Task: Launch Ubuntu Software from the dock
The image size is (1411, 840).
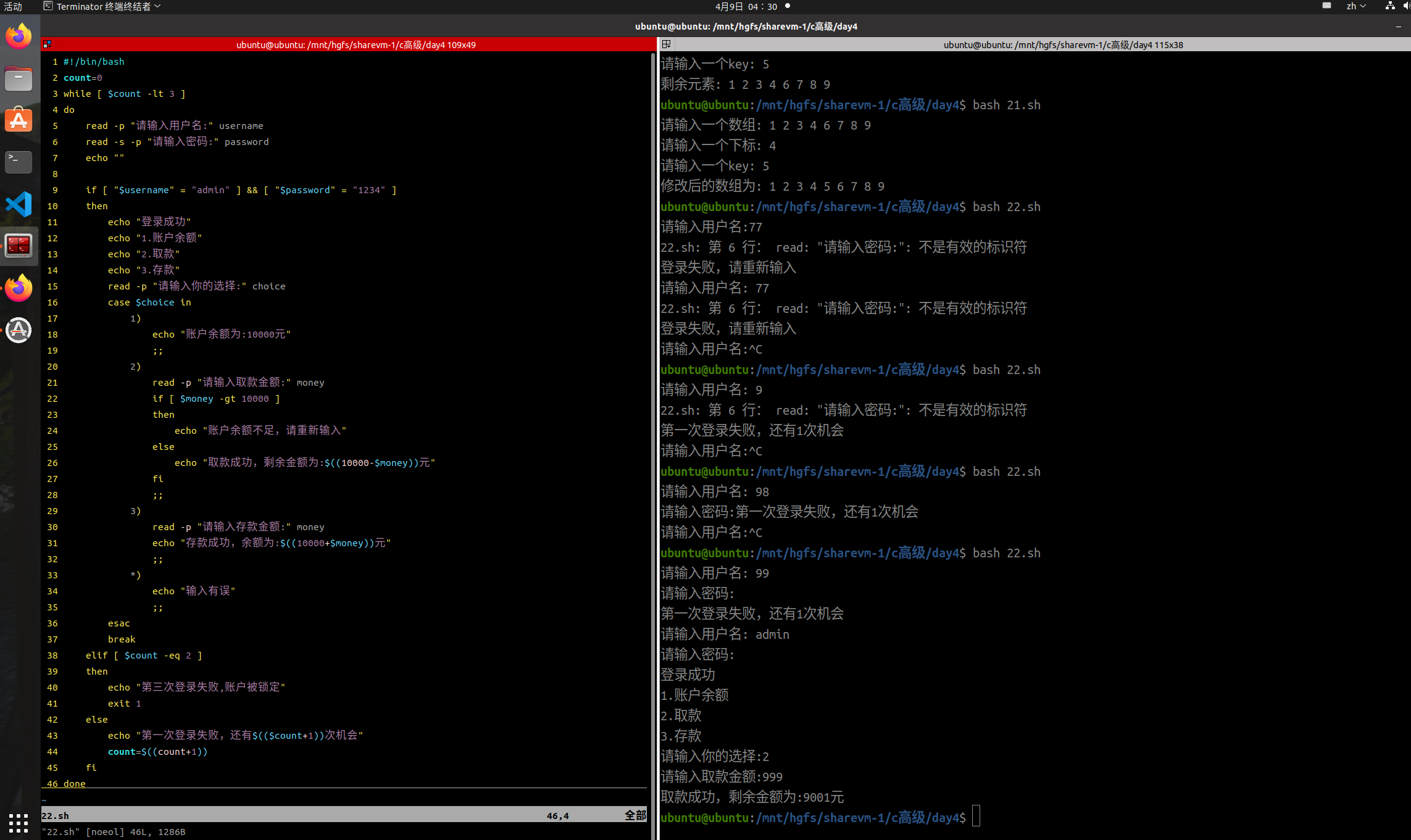Action: (19, 120)
